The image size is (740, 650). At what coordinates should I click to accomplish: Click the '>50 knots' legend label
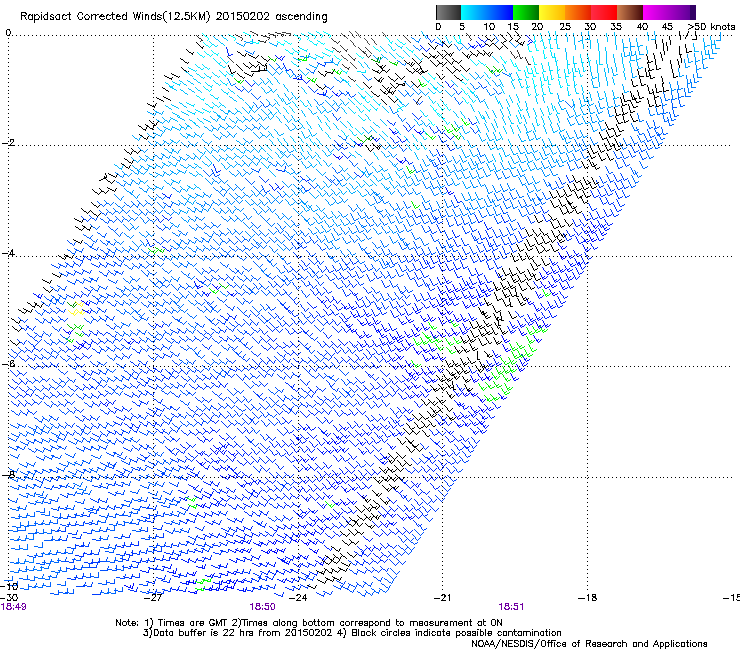pyautogui.click(x=711, y=27)
